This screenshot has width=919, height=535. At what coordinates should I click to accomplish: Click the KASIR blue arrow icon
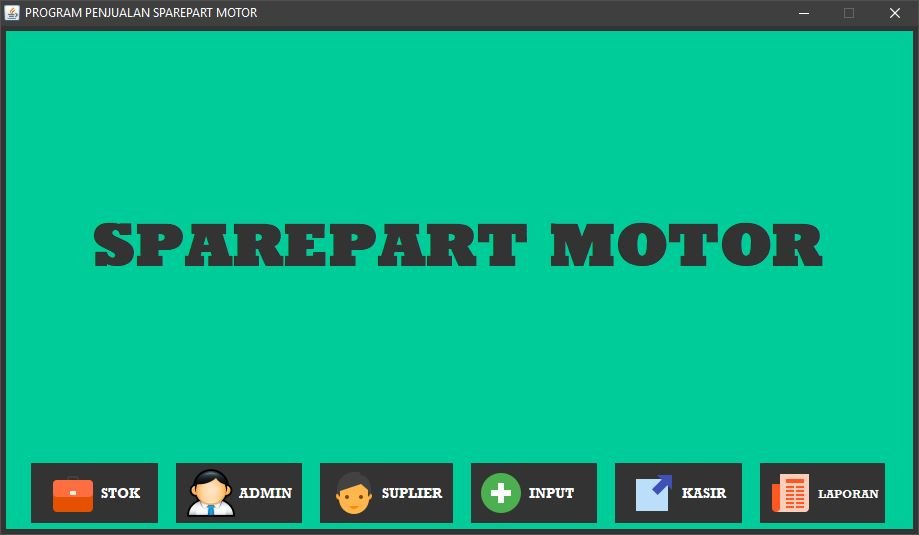tap(654, 493)
